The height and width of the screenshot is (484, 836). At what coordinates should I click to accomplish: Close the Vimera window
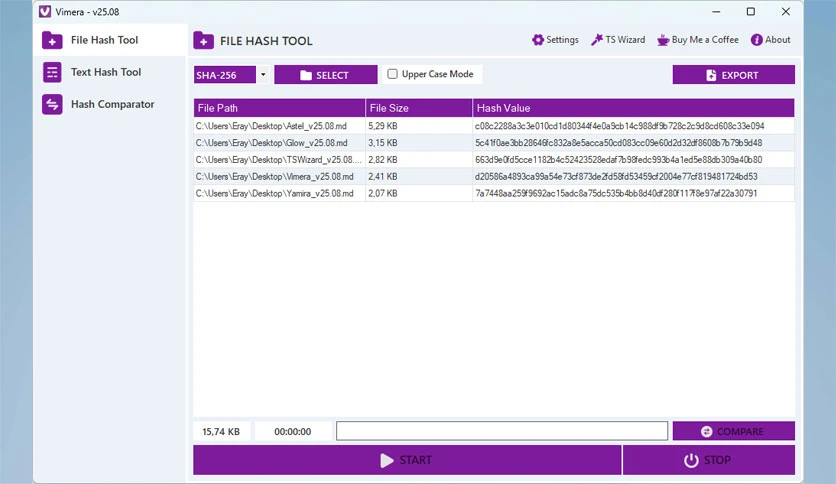[786, 12]
